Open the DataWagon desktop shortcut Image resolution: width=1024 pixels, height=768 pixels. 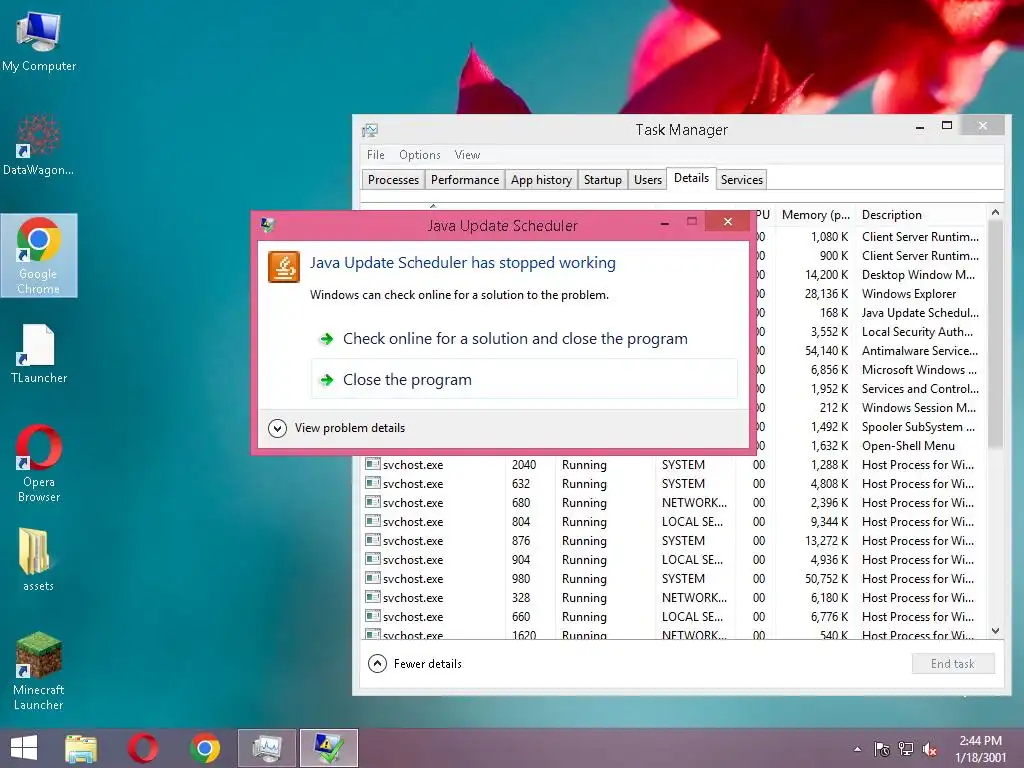(39, 145)
